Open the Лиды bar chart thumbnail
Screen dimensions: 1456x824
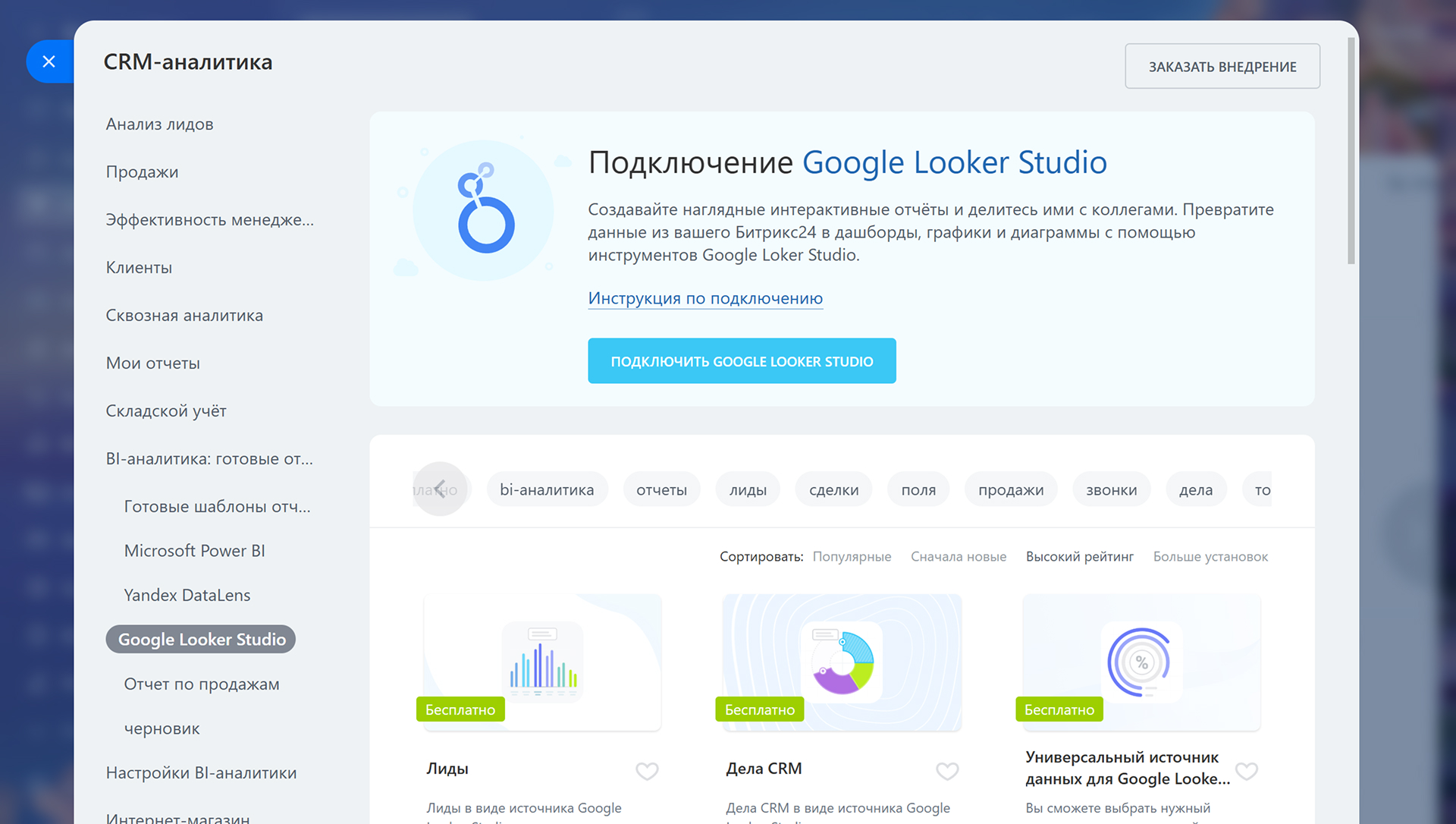[x=543, y=662]
